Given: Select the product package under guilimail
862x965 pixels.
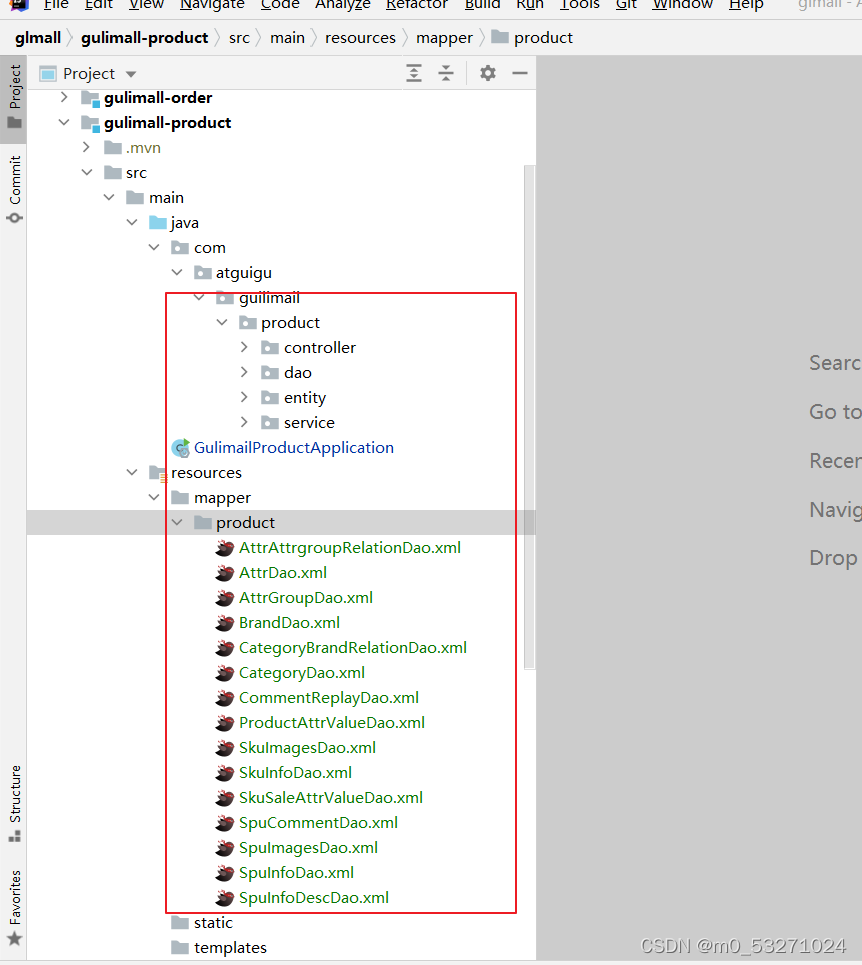Looking at the screenshot, I should (290, 322).
